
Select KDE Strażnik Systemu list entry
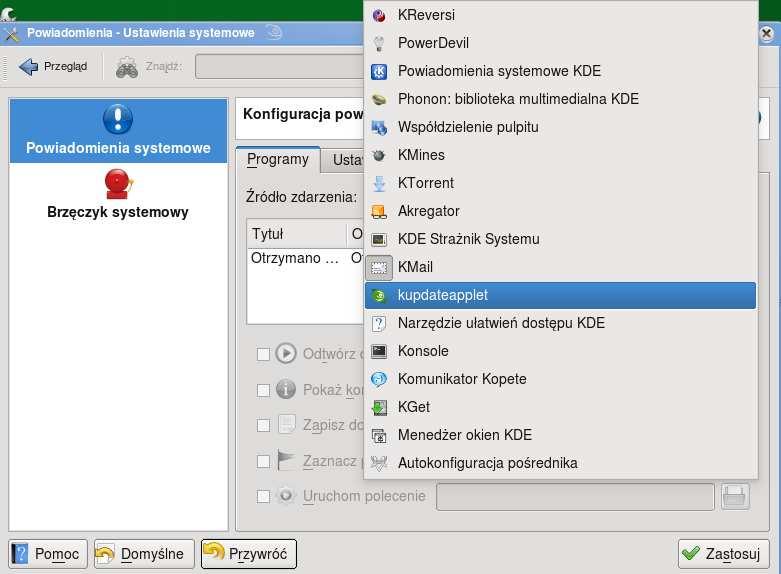560,239
